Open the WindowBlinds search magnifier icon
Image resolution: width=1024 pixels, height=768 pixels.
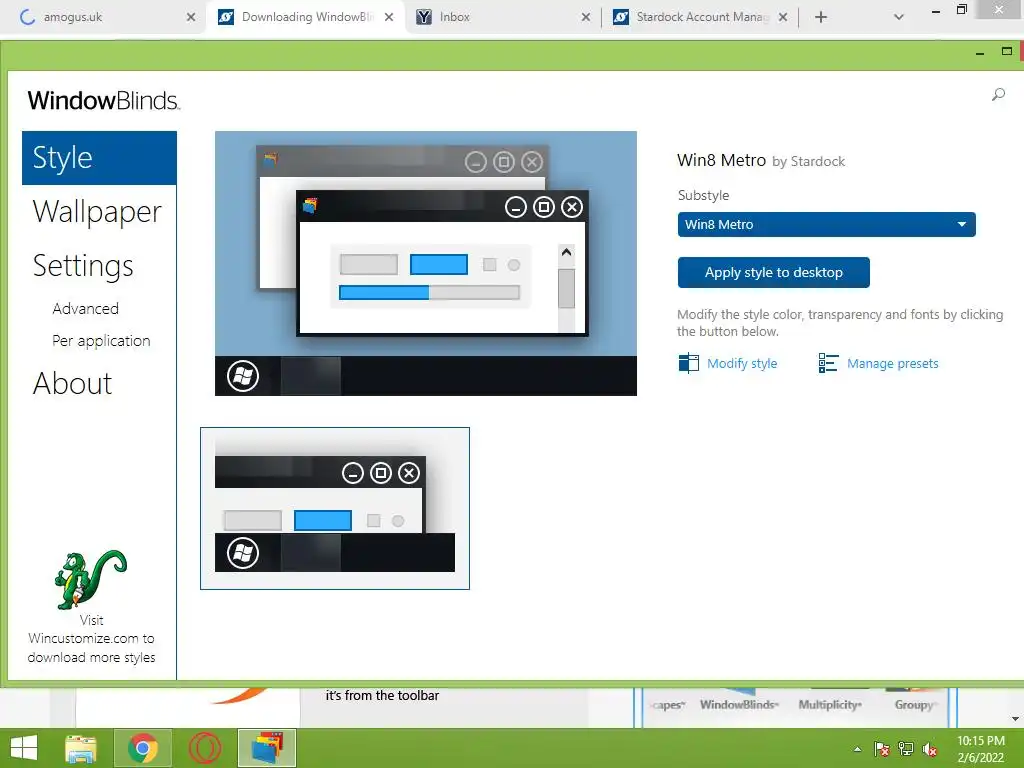[x=998, y=95]
